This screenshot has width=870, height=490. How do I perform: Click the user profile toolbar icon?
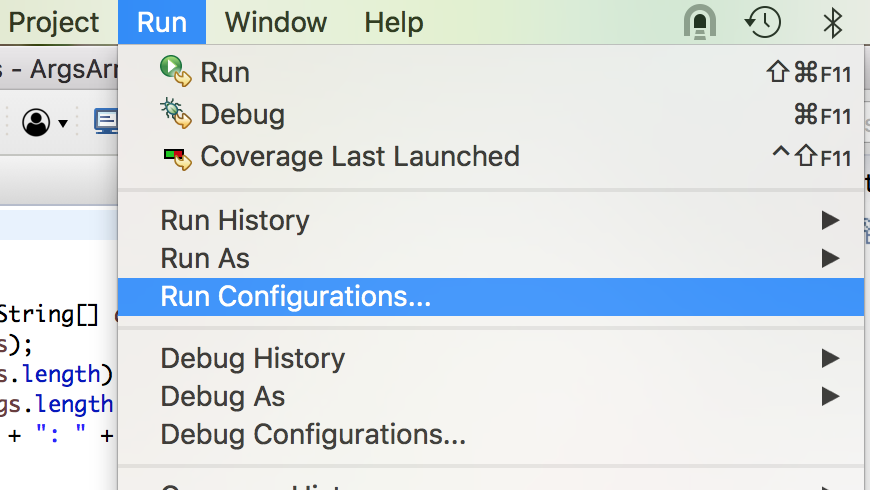[x=36, y=123]
